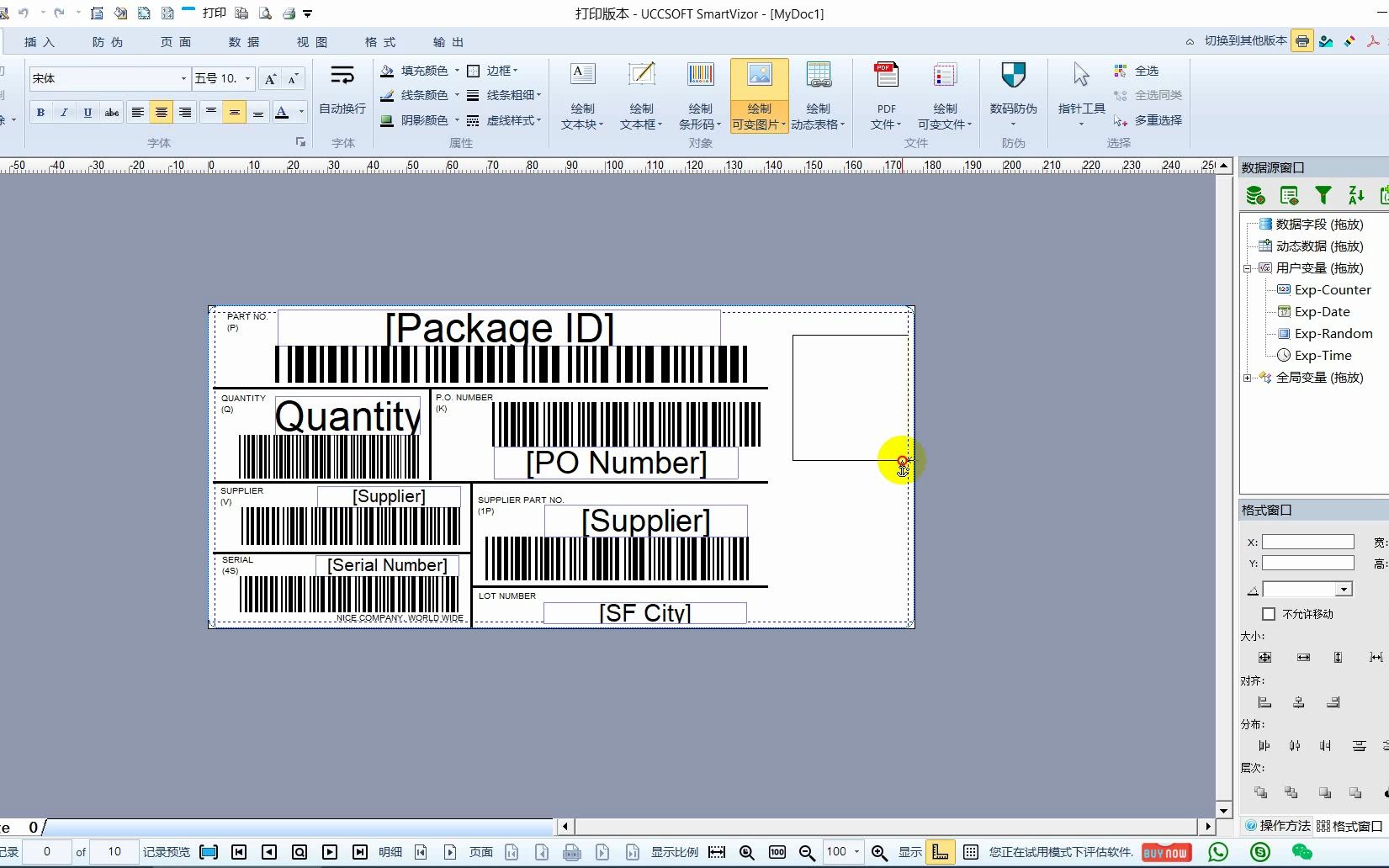Click 全选 select all
This screenshot has height=868, width=1389.
(x=1137, y=71)
